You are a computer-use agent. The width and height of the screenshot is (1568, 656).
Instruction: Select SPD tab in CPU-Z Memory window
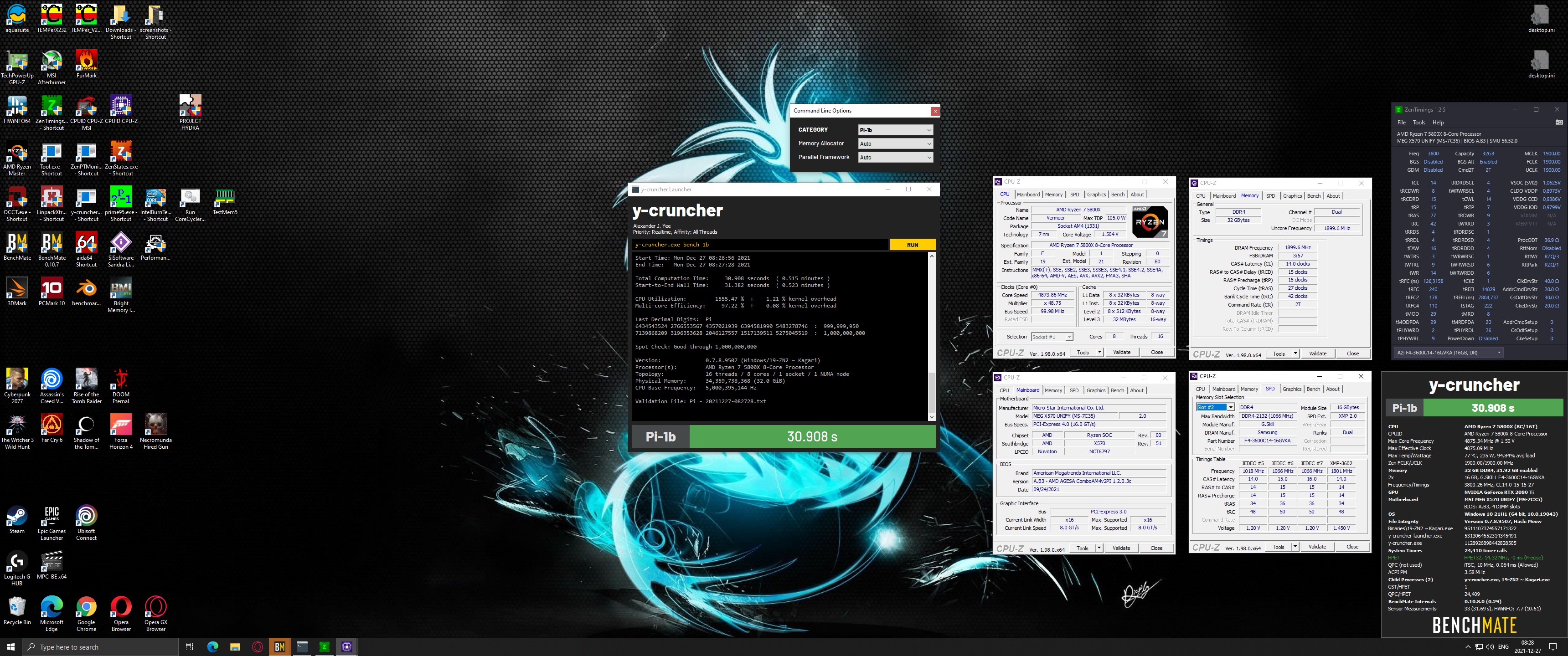pos(1270,196)
